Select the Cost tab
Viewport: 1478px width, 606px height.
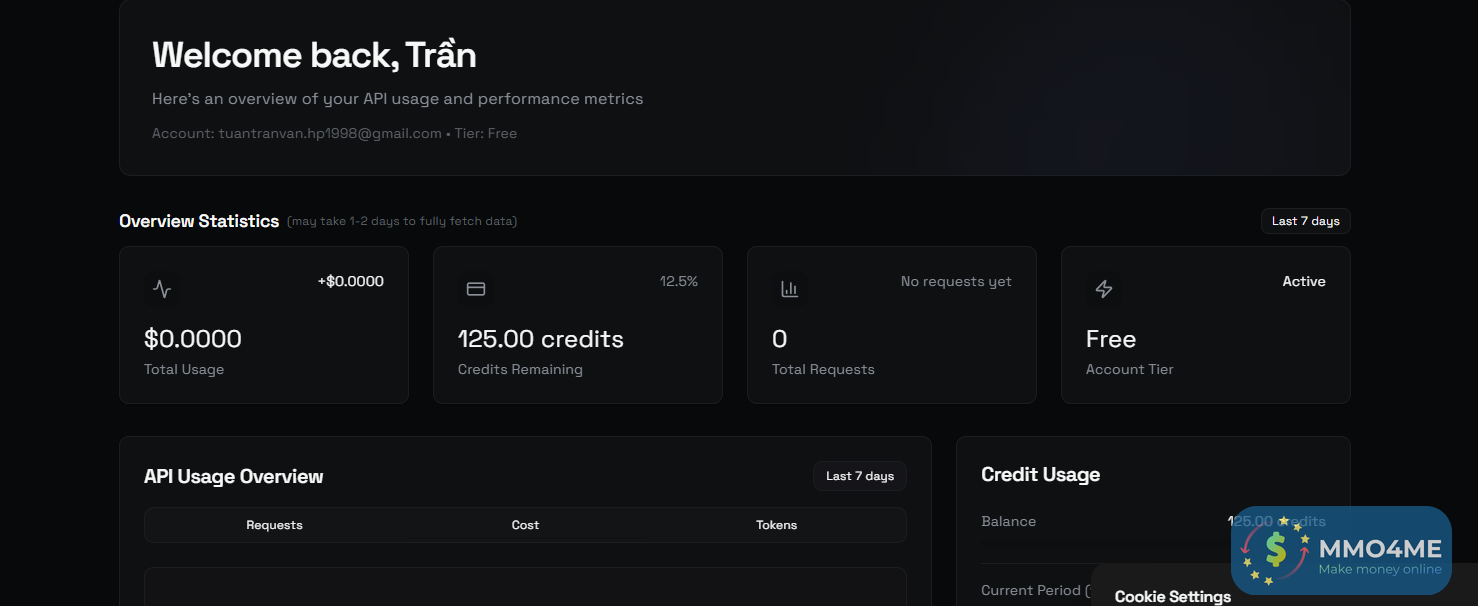[x=525, y=525]
